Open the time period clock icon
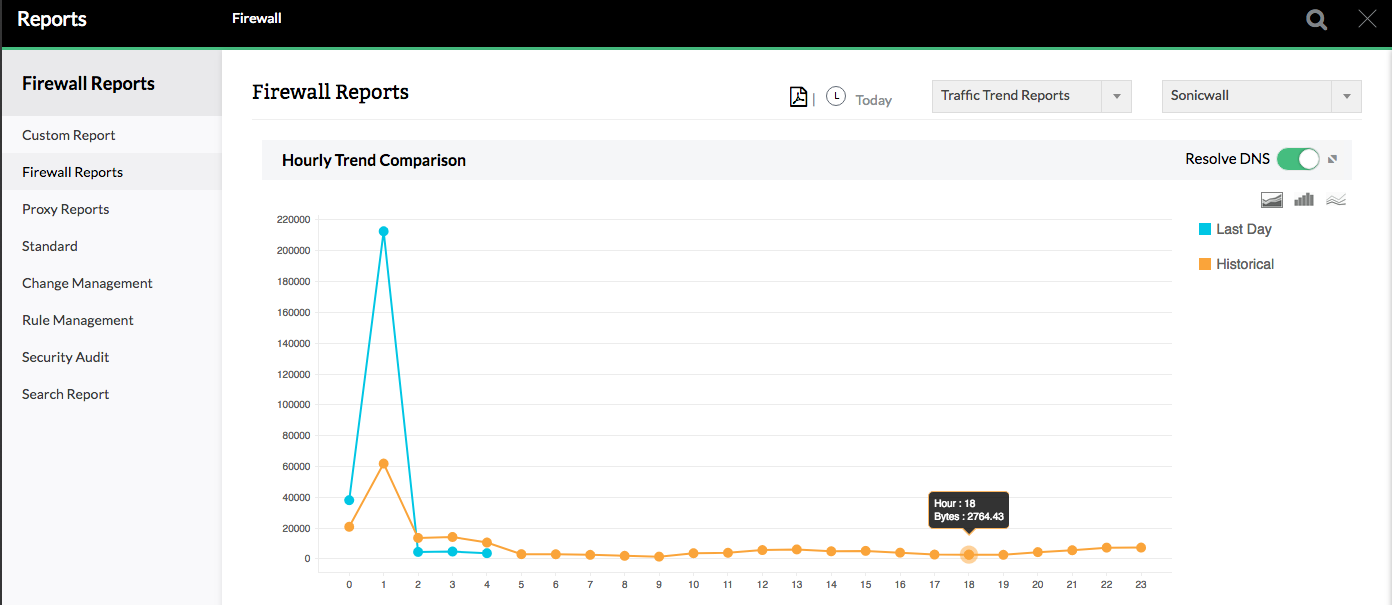This screenshot has height=605, width=1392. tap(836, 96)
